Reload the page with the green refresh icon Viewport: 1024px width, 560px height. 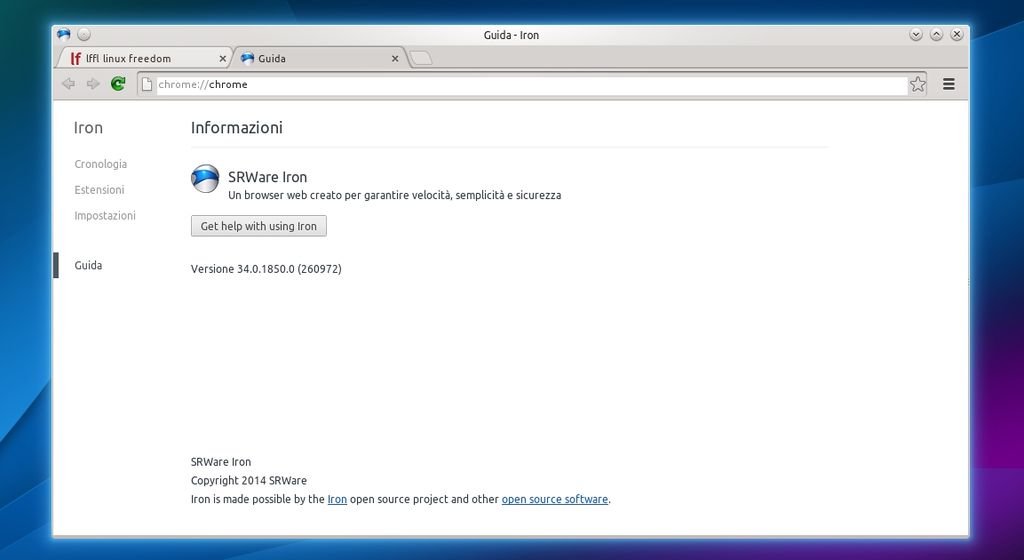118,84
